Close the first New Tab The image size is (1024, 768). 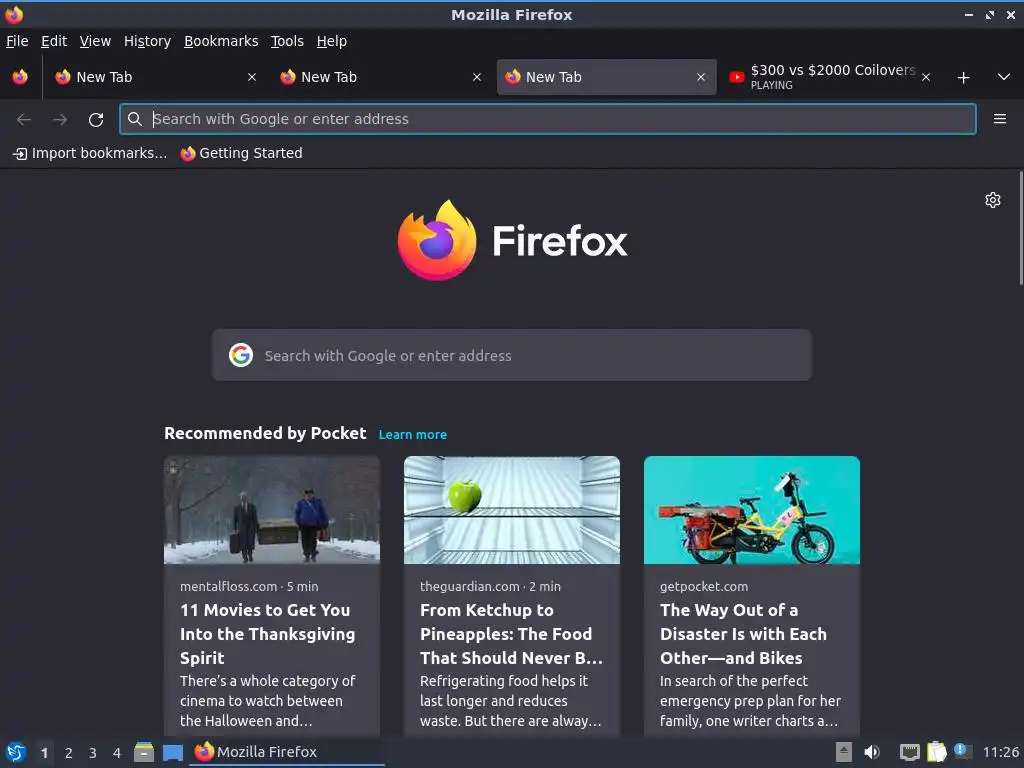pos(251,77)
